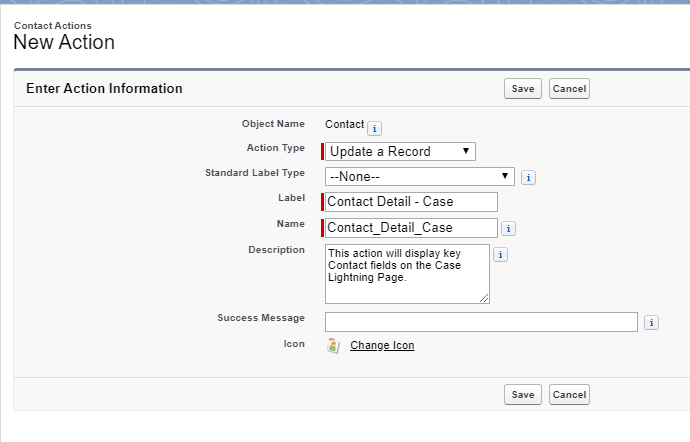Show help icon next to Name field

508,229
